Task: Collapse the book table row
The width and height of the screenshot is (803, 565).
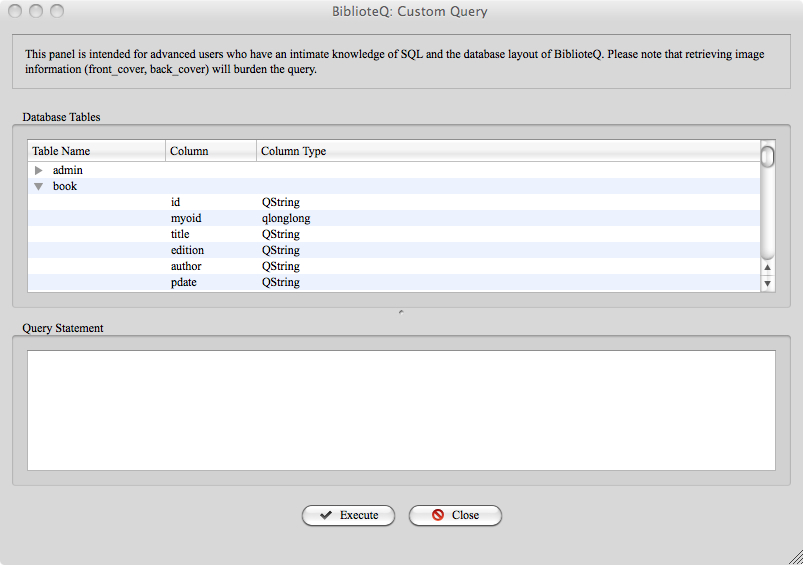Action: 38,186
